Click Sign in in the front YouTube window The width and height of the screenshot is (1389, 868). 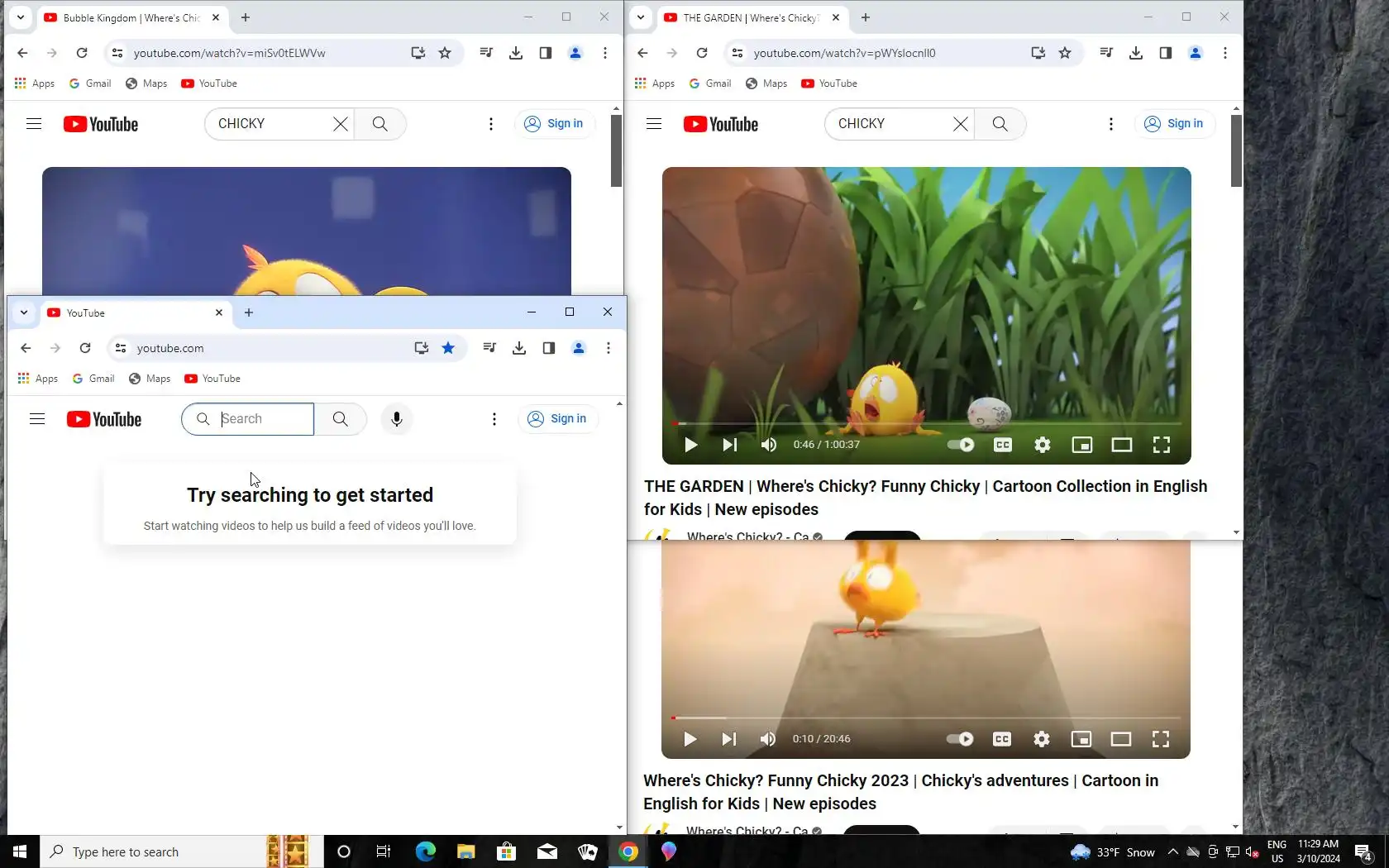[558, 419]
